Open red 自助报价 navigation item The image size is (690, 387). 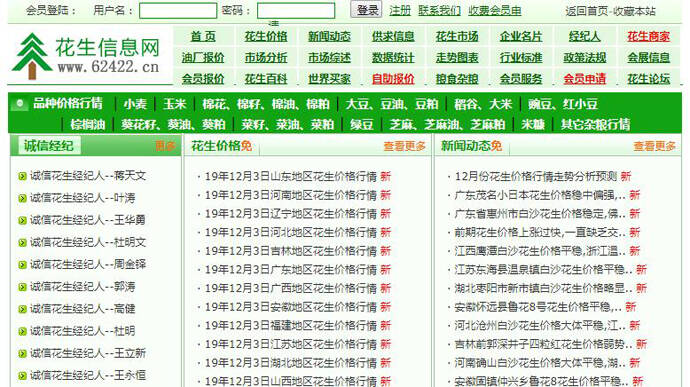(x=393, y=79)
